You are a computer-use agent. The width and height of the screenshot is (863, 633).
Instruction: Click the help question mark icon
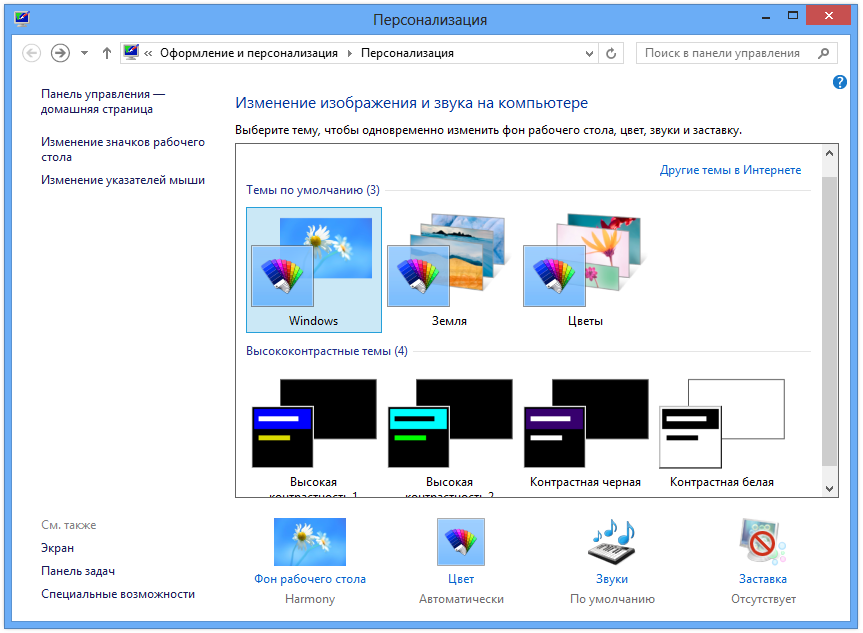(840, 82)
